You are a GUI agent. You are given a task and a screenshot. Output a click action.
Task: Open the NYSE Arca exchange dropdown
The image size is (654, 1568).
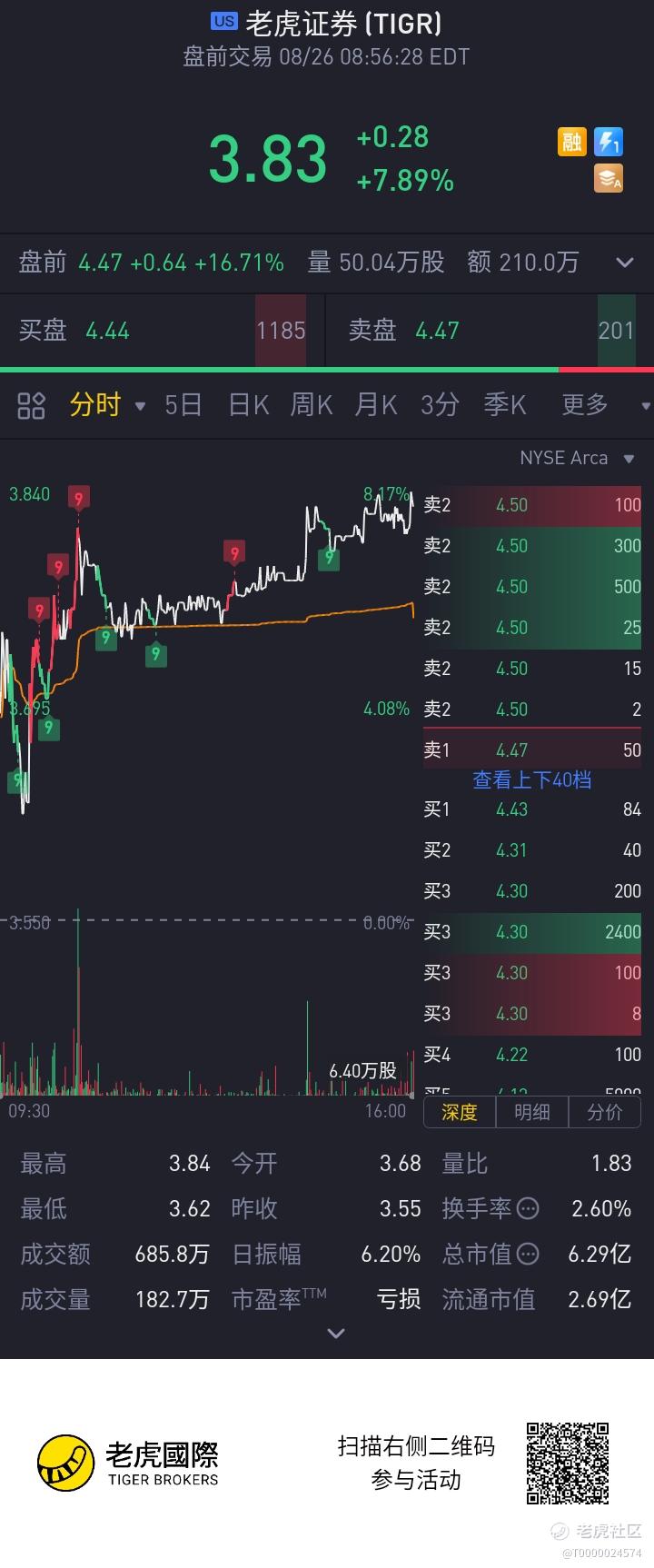coord(577,458)
